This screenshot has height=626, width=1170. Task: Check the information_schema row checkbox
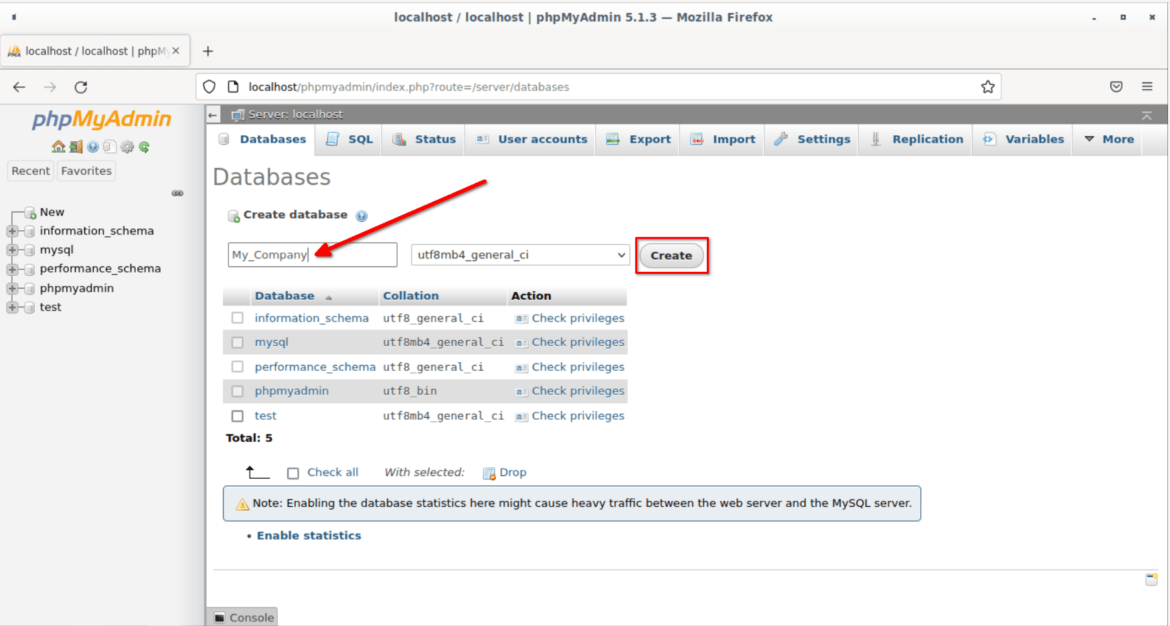(x=237, y=318)
